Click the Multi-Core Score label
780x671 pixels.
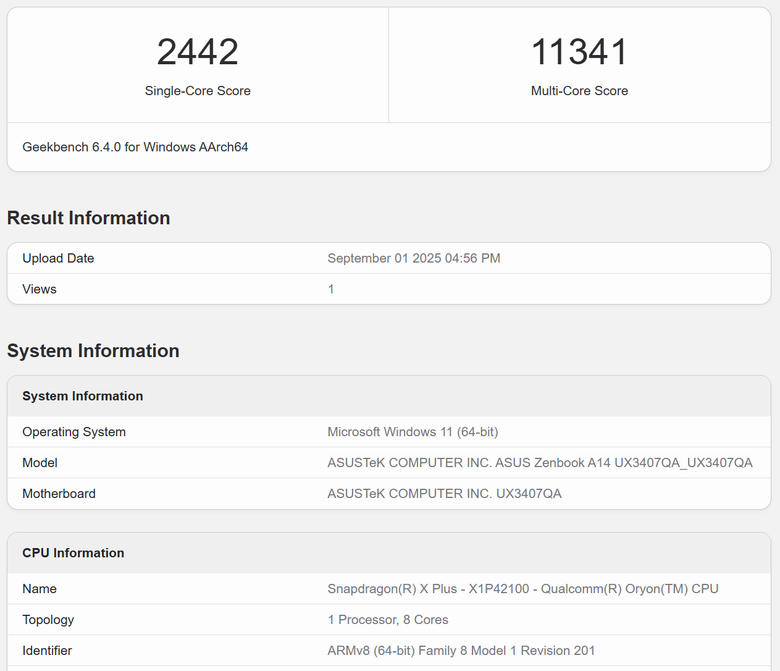pyautogui.click(x=579, y=91)
